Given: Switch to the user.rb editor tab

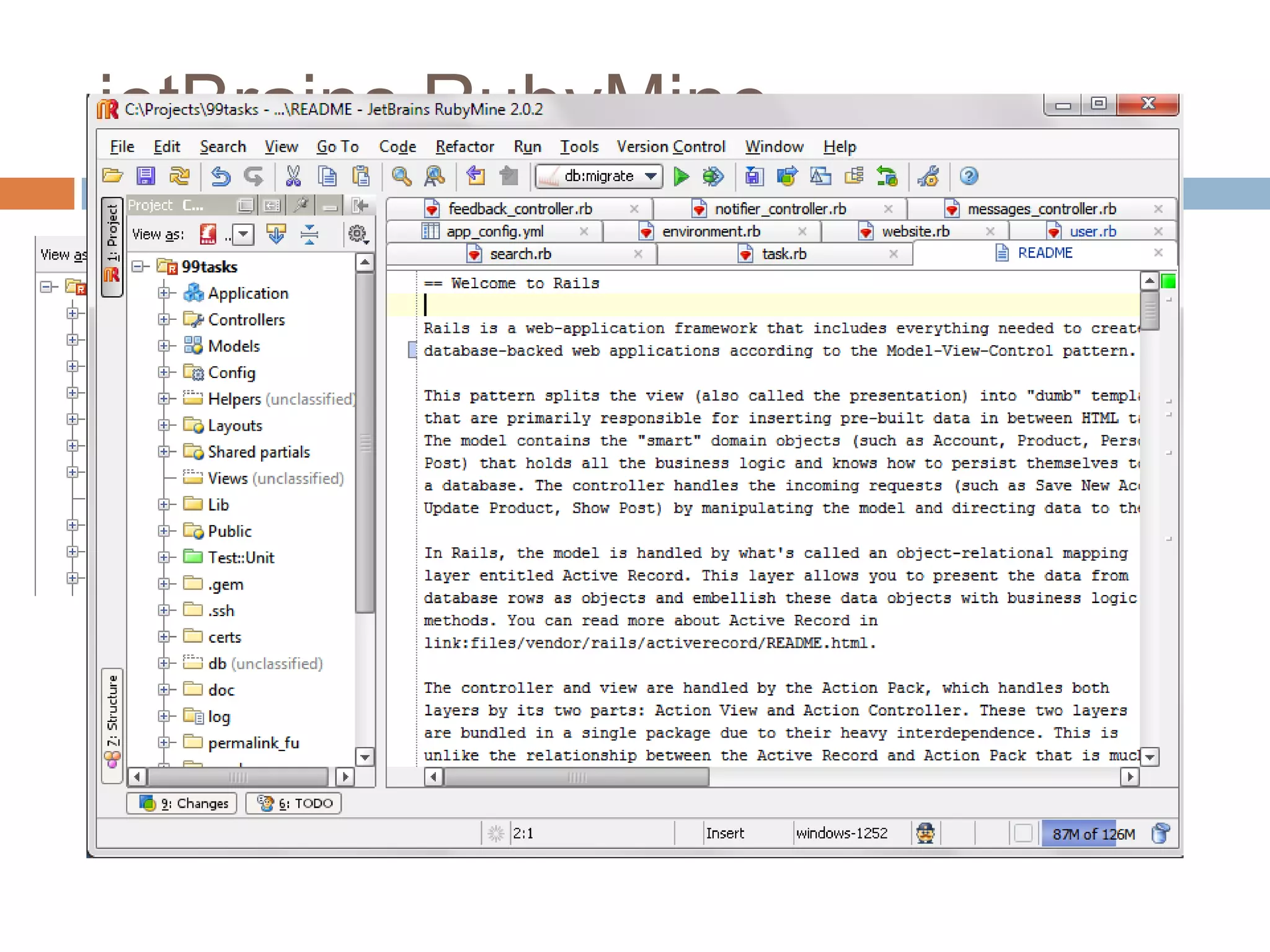Looking at the screenshot, I should click(1091, 232).
